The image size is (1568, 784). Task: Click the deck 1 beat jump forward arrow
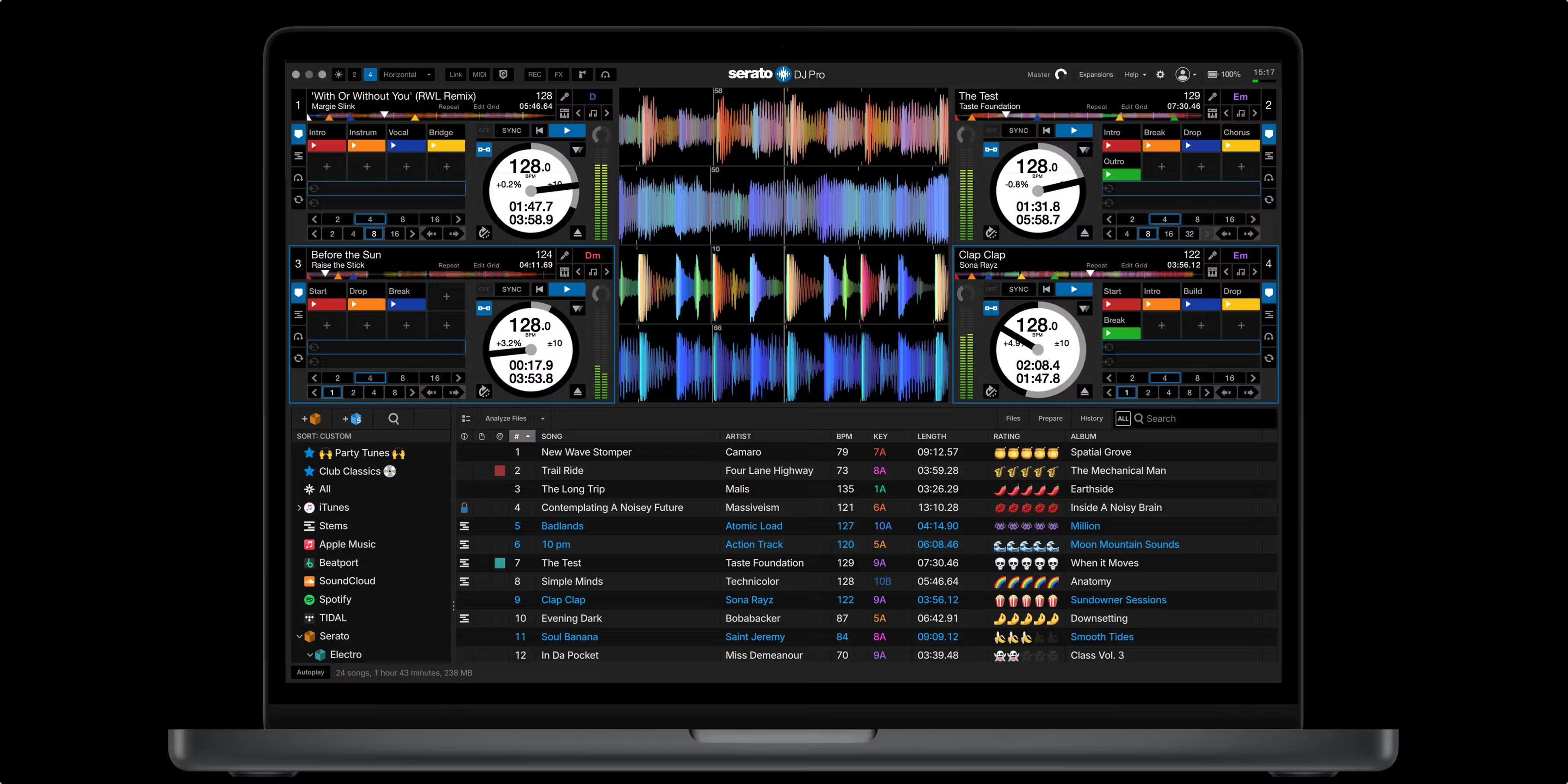tap(453, 234)
